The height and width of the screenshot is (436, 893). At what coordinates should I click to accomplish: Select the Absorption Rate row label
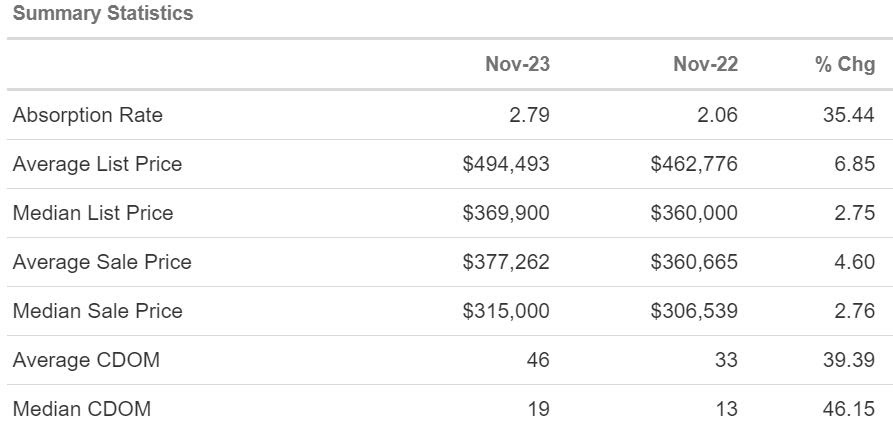pyautogui.click(x=88, y=115)
